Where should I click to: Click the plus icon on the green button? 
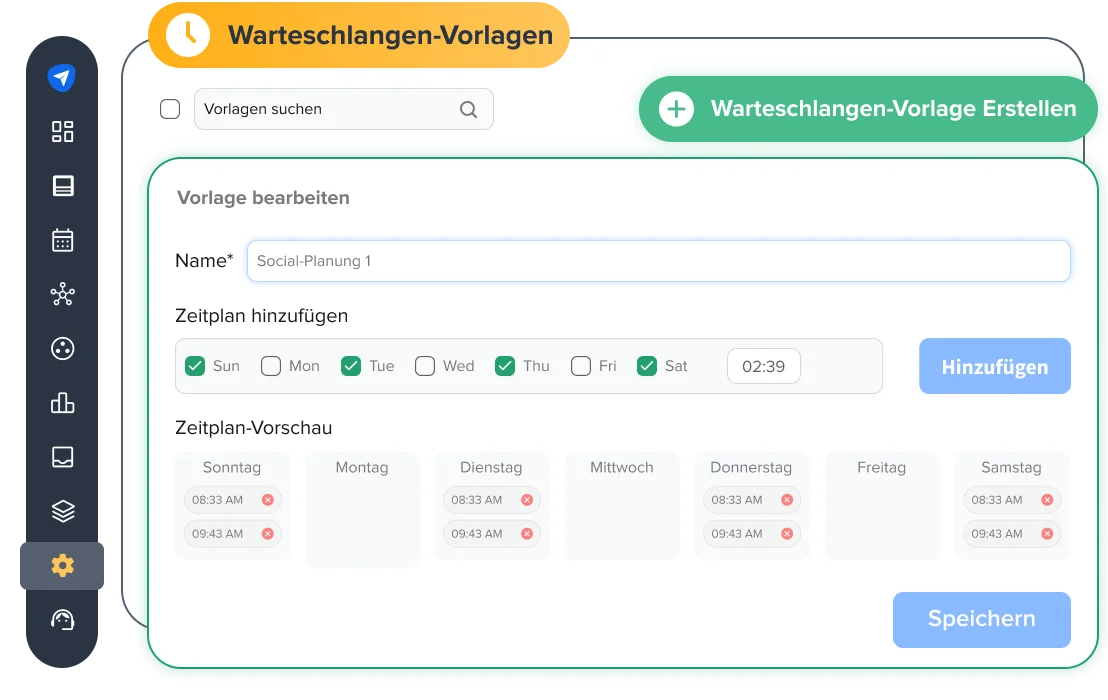point(676,109)
